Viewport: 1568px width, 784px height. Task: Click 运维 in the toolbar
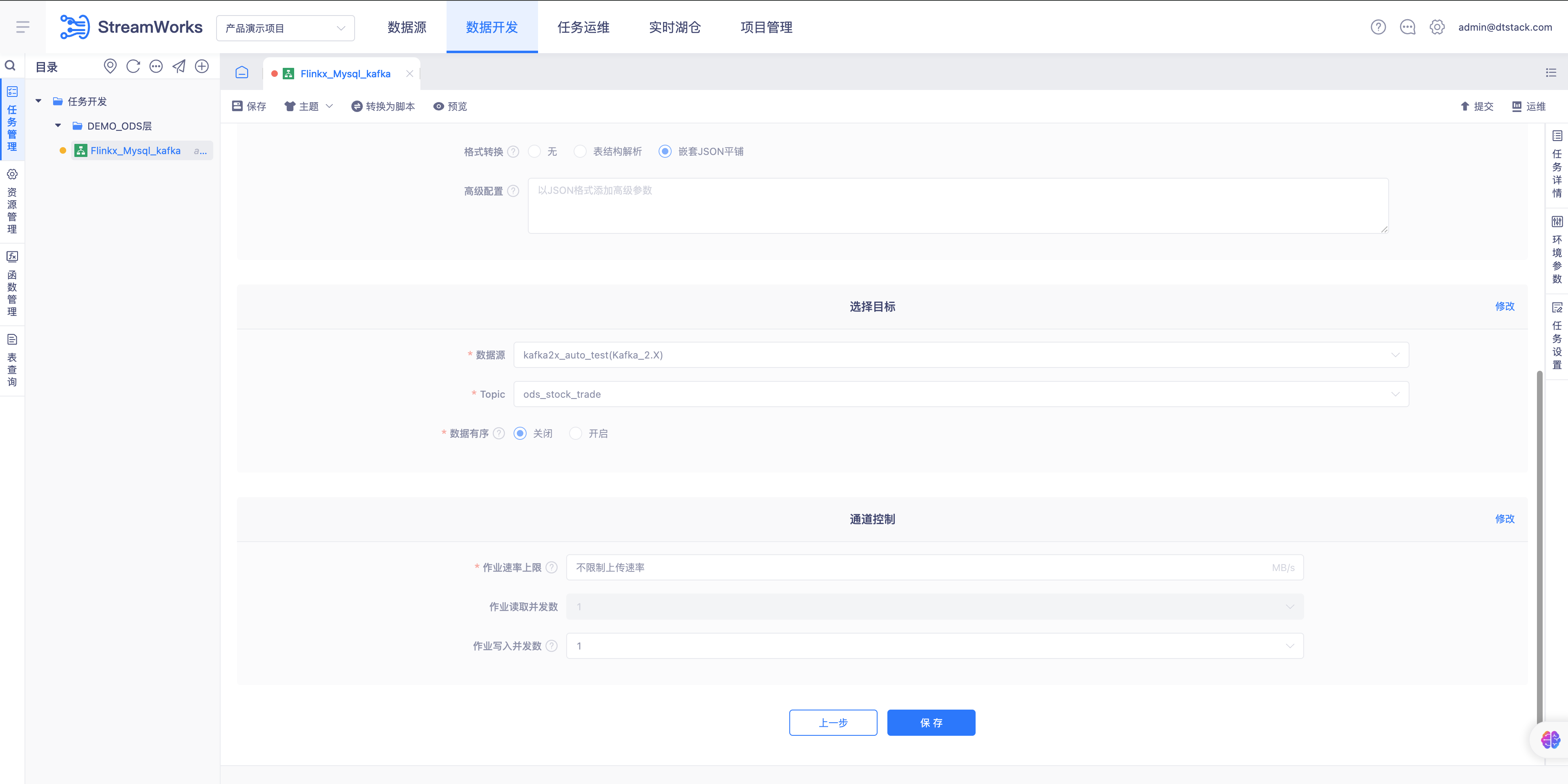coord(1528,106)
